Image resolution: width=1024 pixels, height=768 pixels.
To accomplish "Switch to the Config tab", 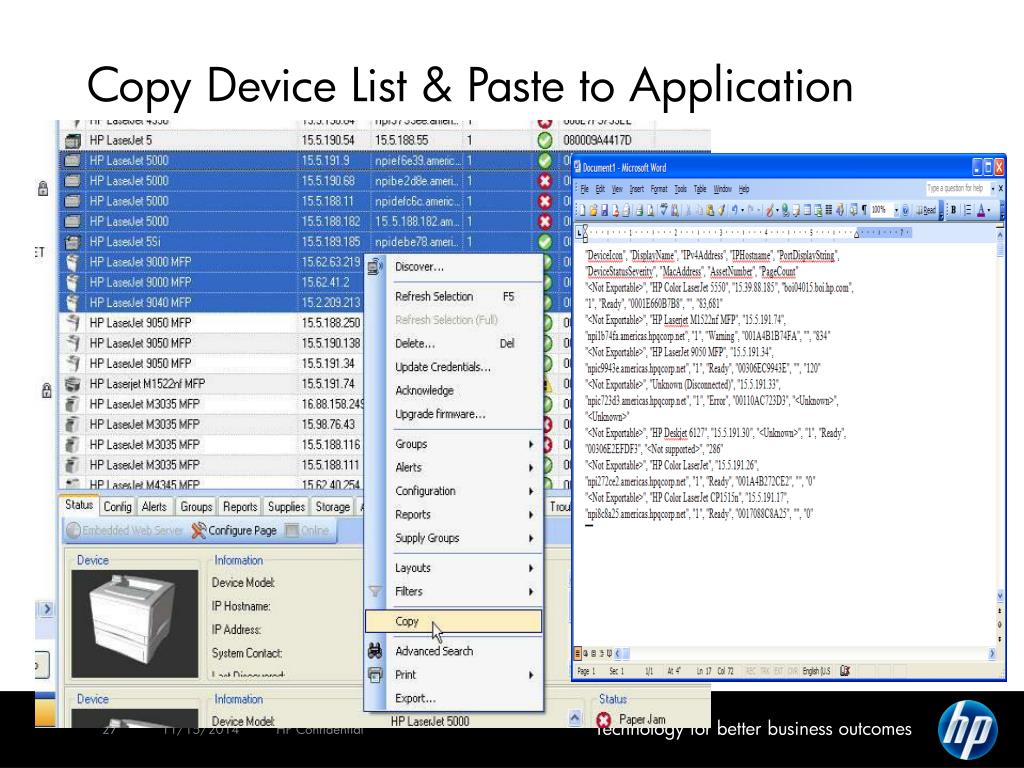I will tap(118, 506).
